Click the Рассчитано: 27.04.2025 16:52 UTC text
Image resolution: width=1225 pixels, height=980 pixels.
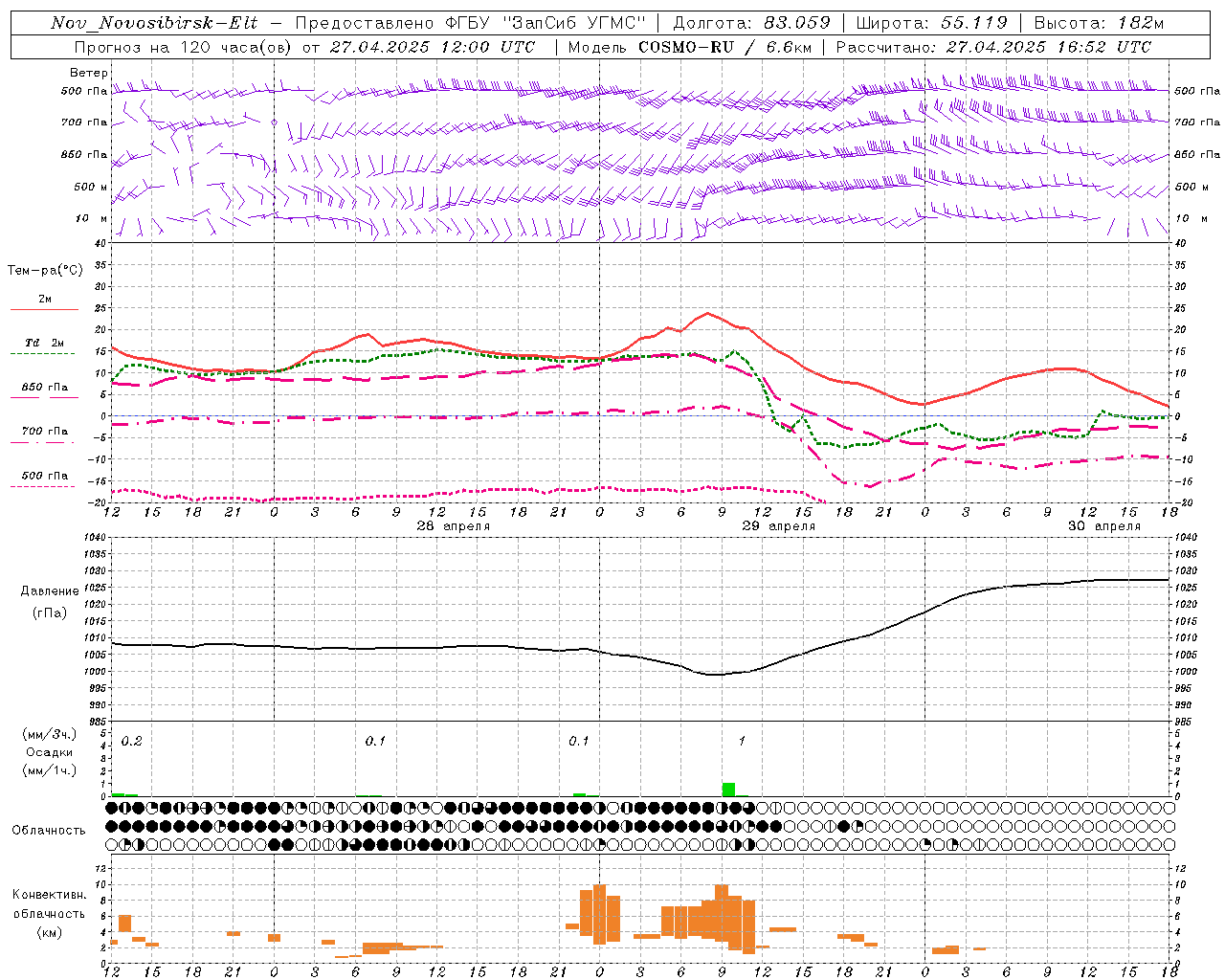(994, 47)
